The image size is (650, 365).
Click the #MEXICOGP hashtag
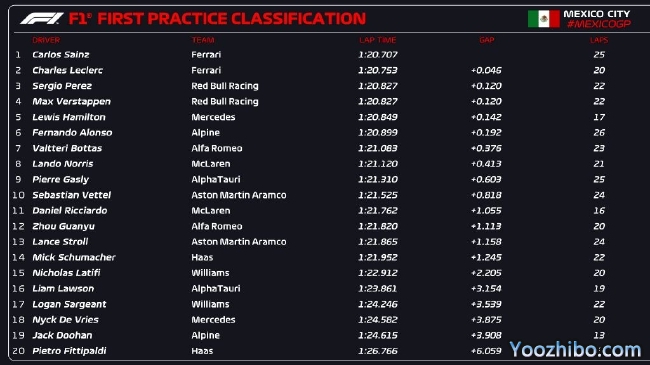pos(599,24)
